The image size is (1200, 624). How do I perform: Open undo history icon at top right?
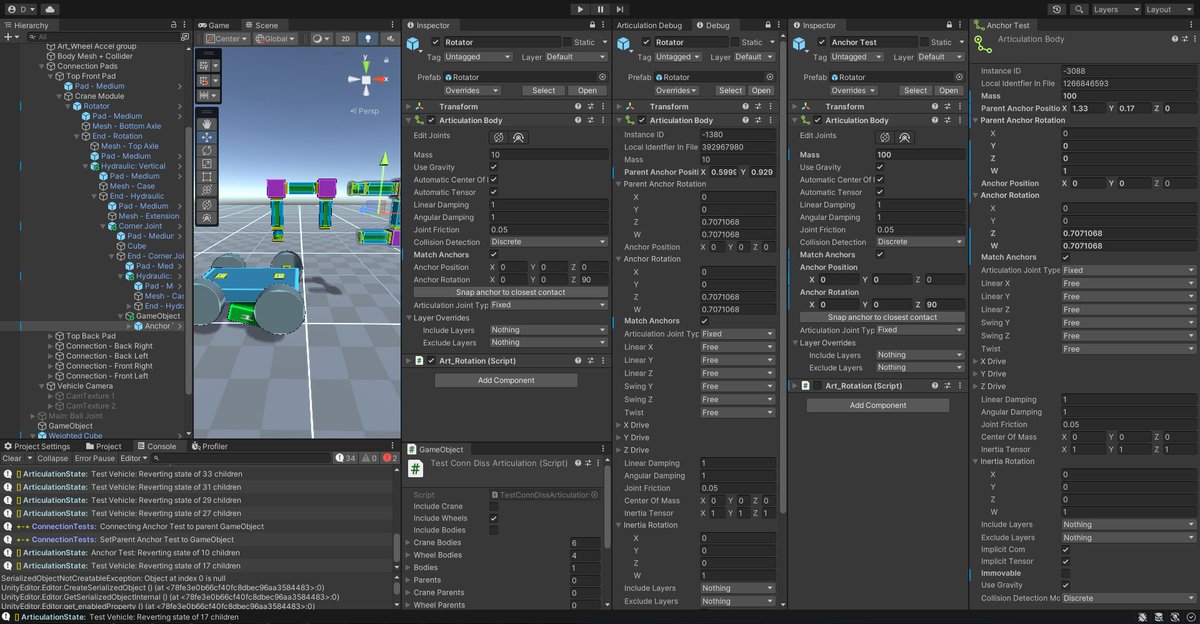point(1057,9)
